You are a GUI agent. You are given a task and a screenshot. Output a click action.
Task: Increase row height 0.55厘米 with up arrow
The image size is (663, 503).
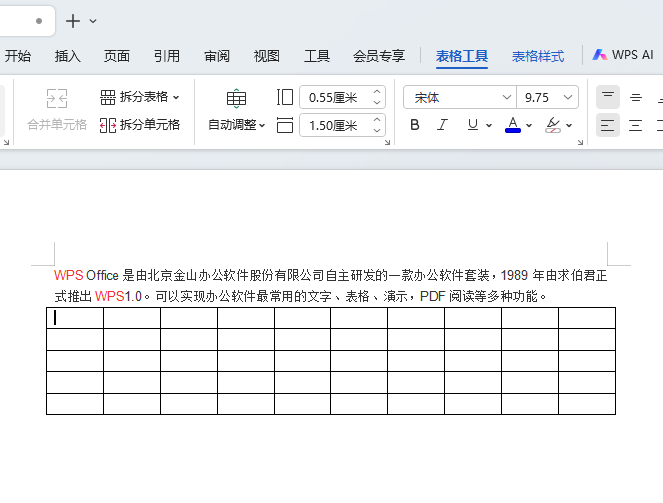377,92
